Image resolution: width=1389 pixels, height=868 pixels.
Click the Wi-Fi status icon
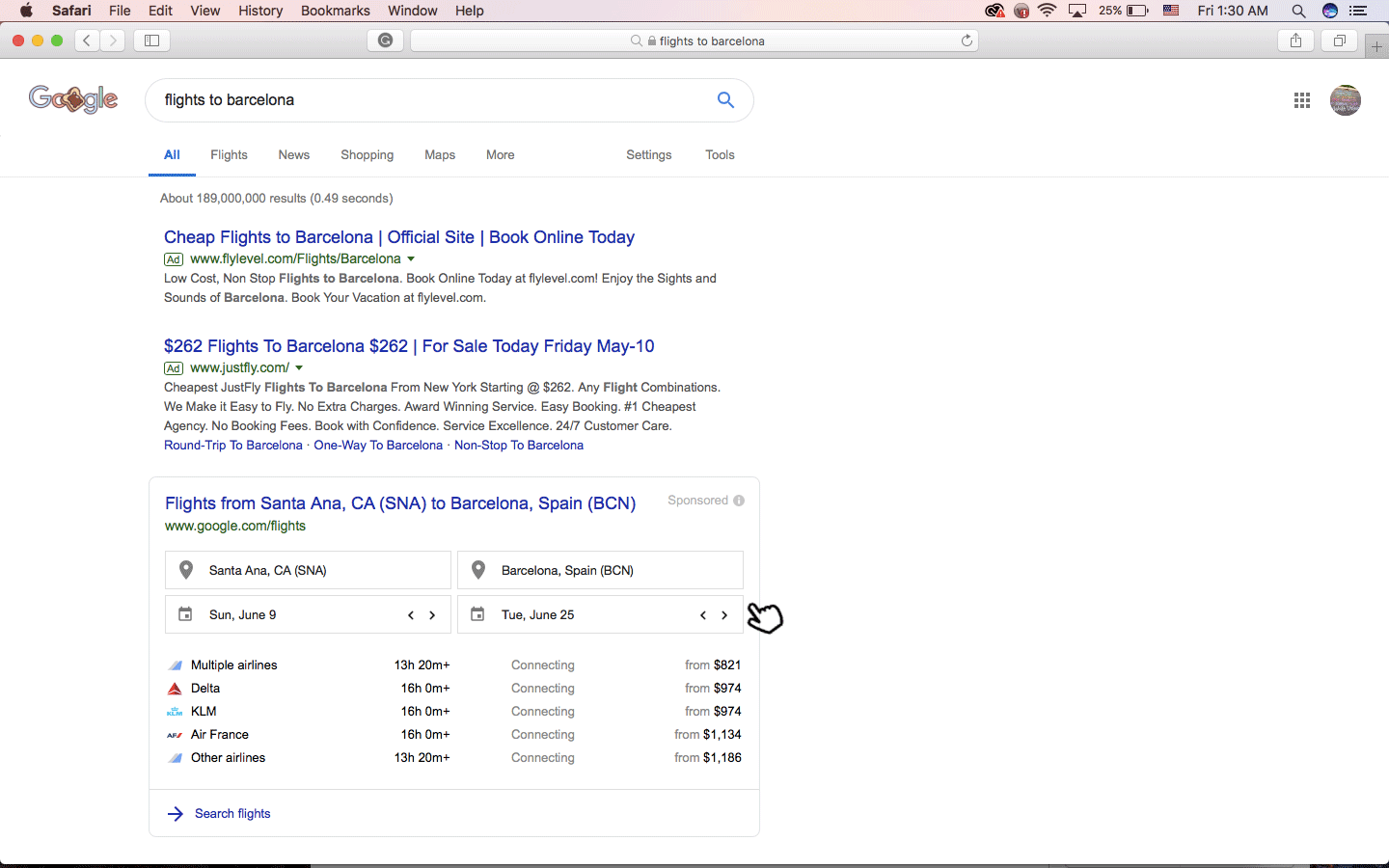[x=1048, y=11]
